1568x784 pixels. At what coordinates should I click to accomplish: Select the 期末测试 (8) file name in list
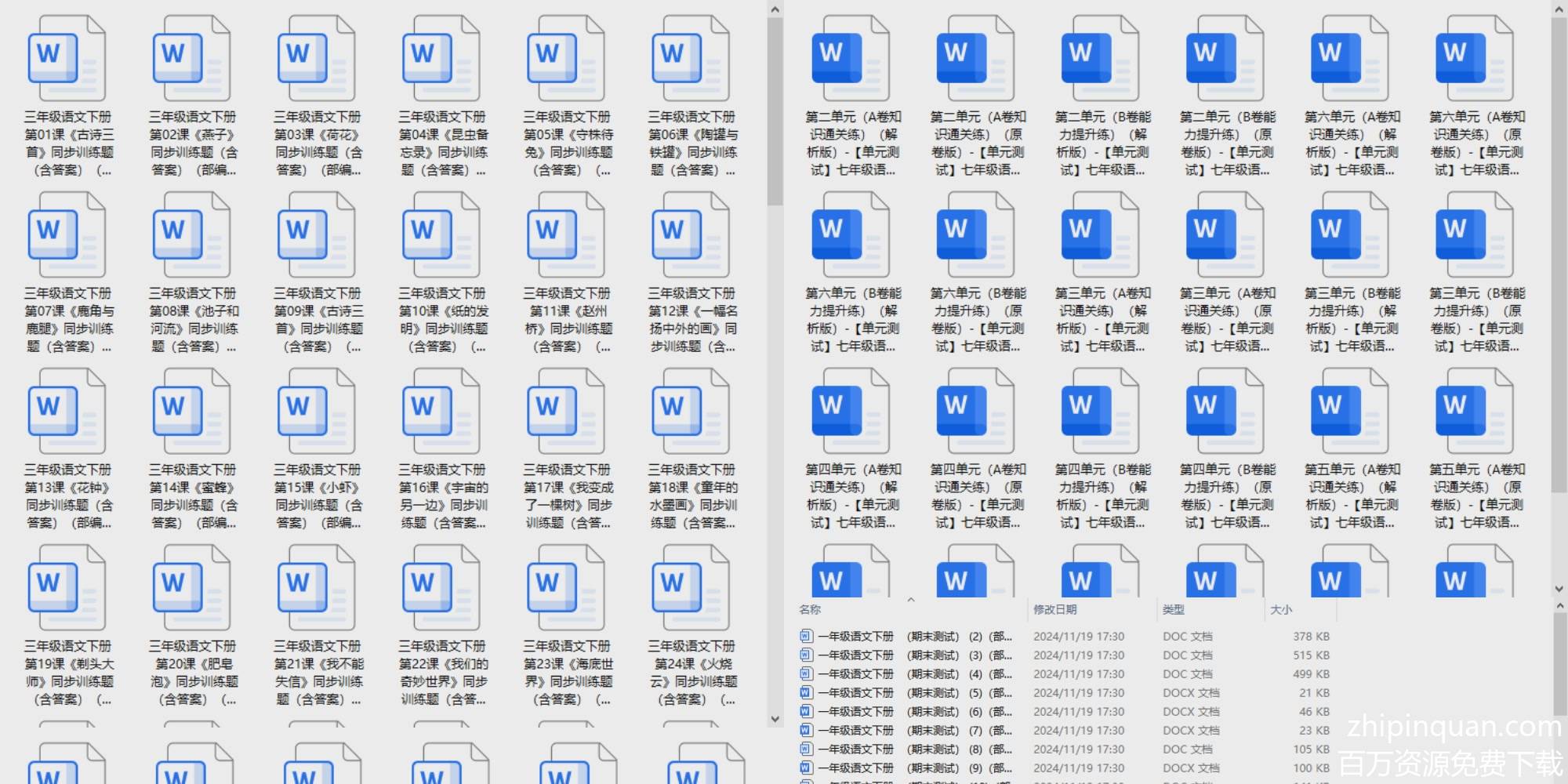(915, 749)
